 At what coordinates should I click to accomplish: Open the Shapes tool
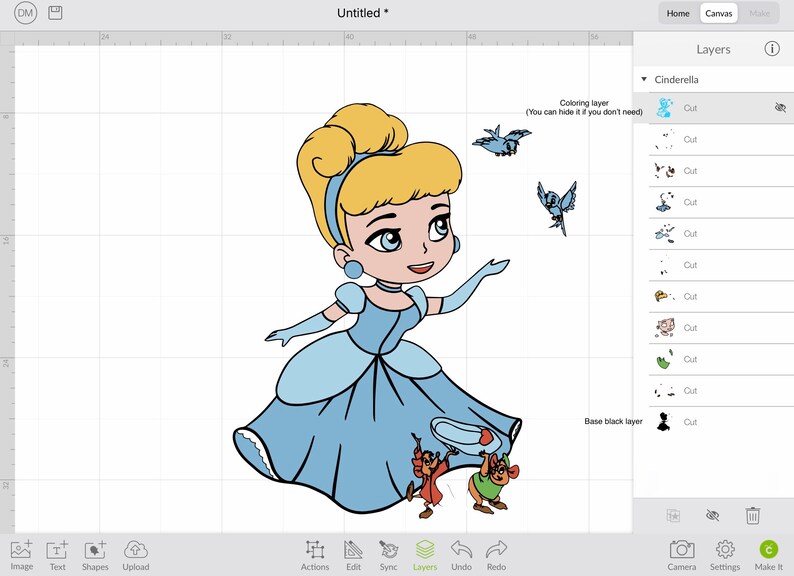pyautogui.click(x=95, y=555)
